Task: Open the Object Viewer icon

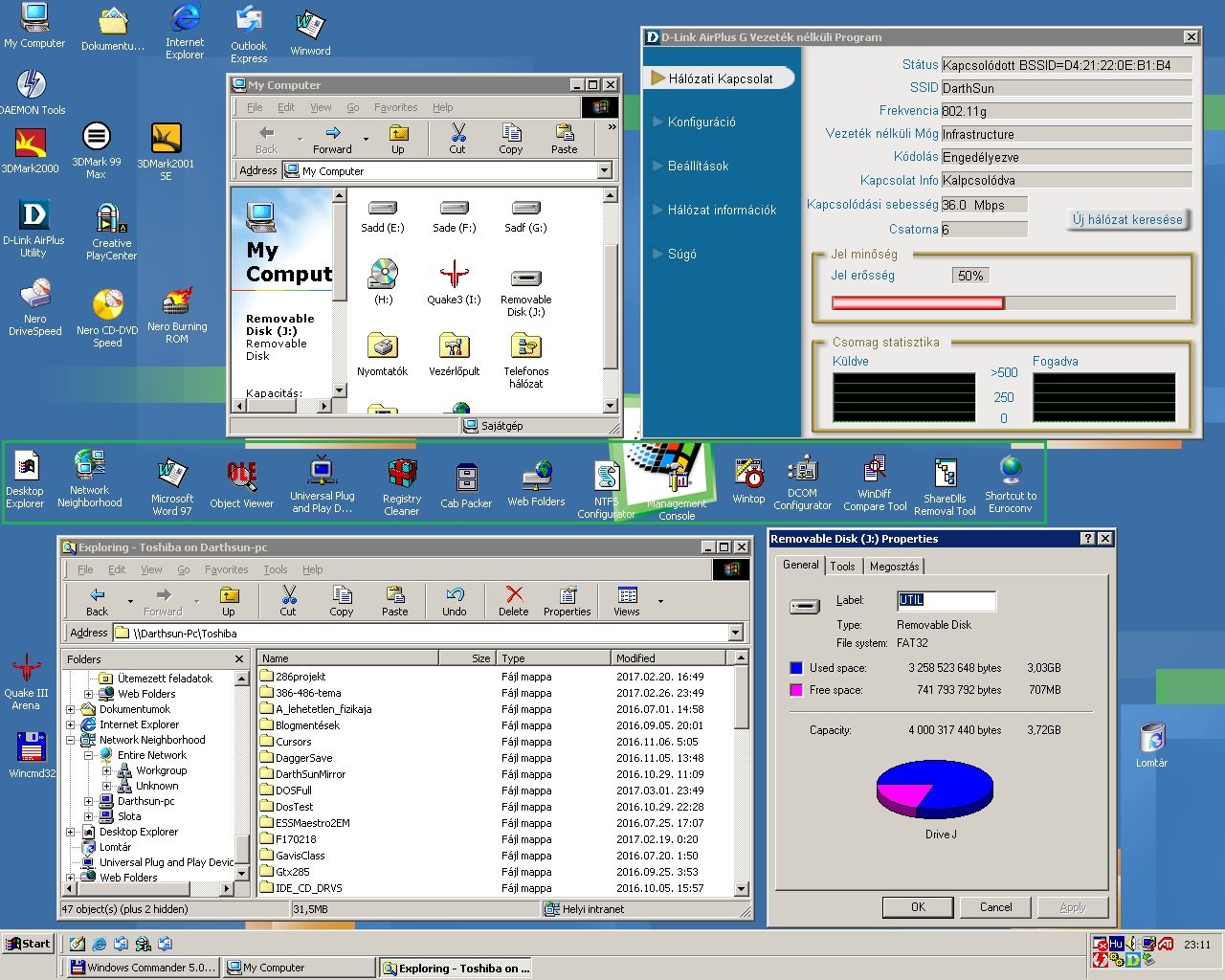Action: [x=242, y=484]
